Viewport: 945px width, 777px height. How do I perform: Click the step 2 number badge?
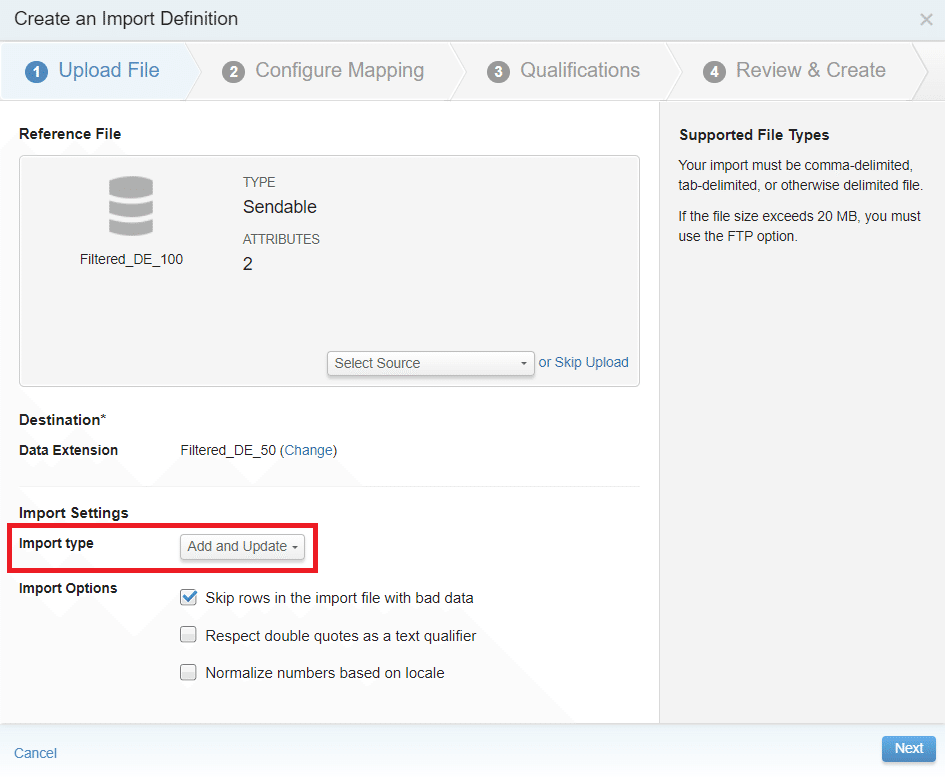click(x=233, y=72)
